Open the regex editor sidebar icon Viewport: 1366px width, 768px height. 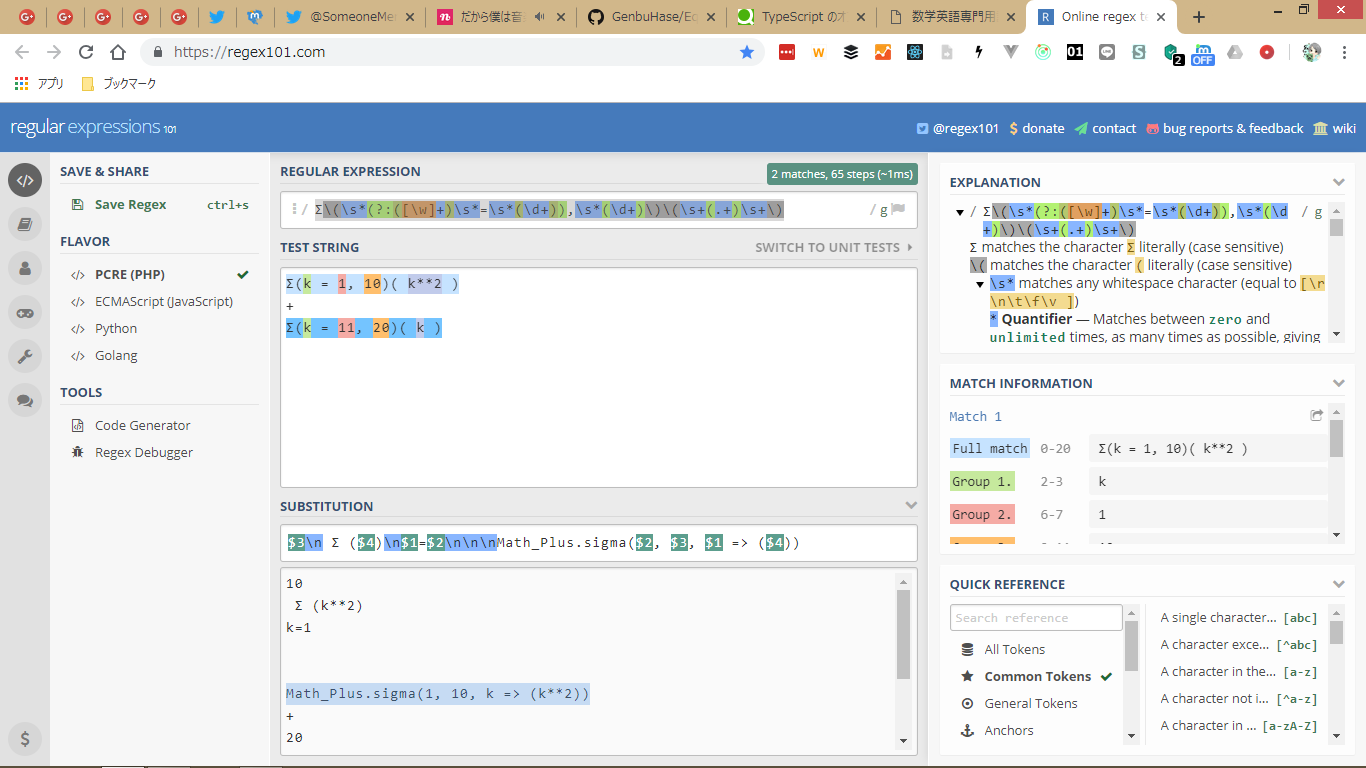click(25, 180)
